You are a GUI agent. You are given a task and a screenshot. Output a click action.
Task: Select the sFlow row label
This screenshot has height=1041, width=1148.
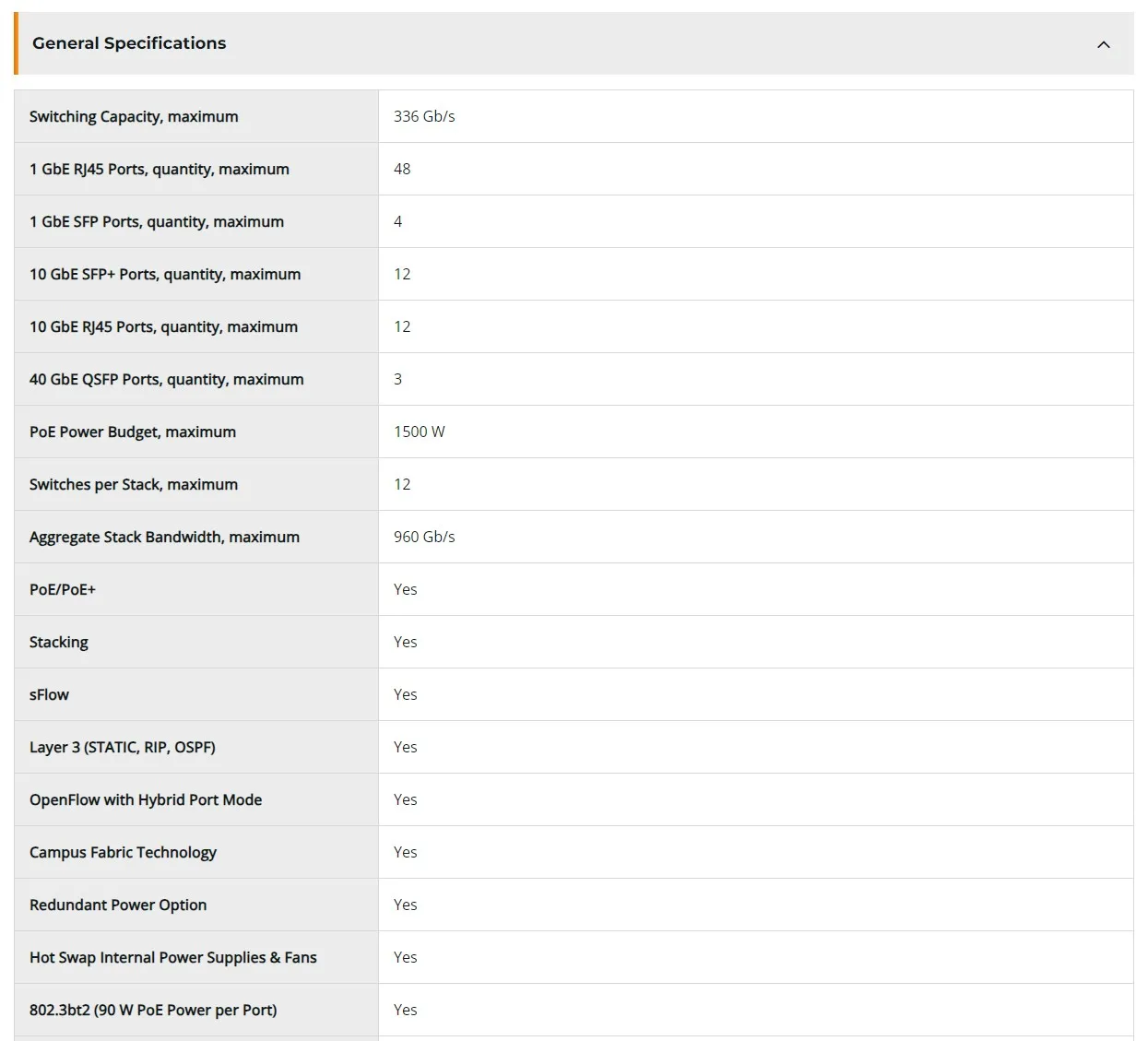point(49,694)
